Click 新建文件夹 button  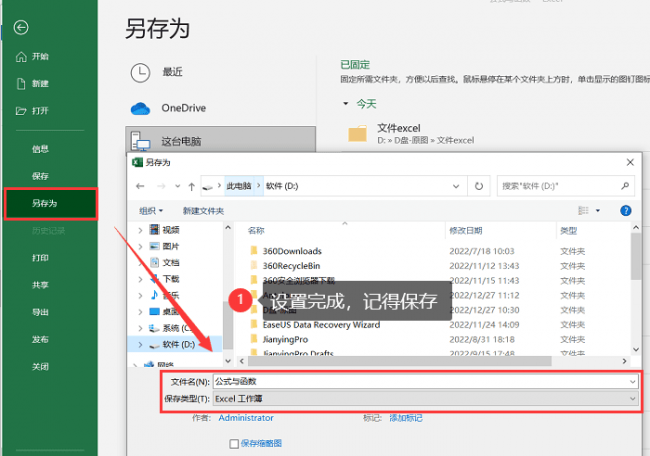pos(203,211)
